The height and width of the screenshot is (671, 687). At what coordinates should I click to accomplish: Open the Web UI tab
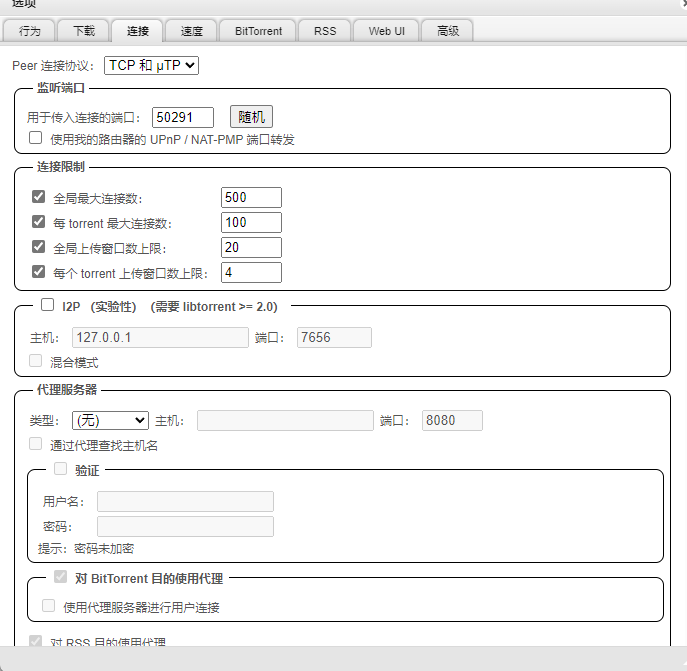click(x=386, y=31)
